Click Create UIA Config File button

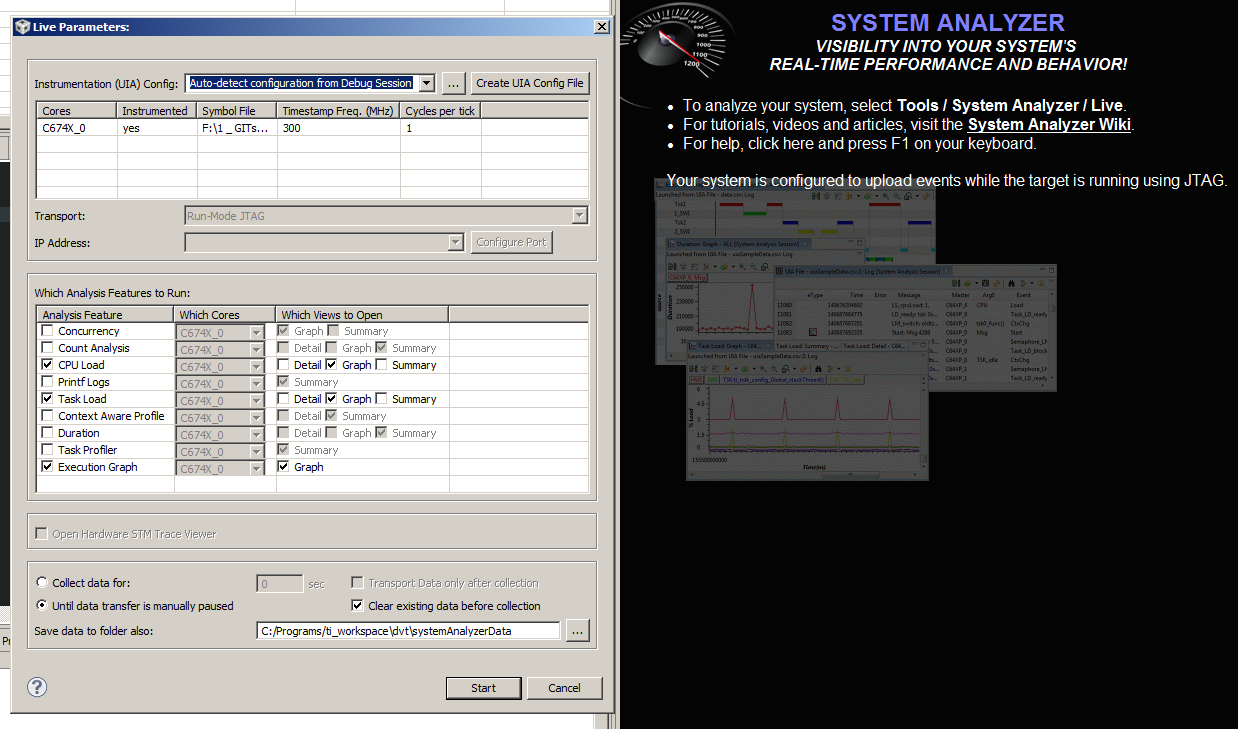pos(530,83)
